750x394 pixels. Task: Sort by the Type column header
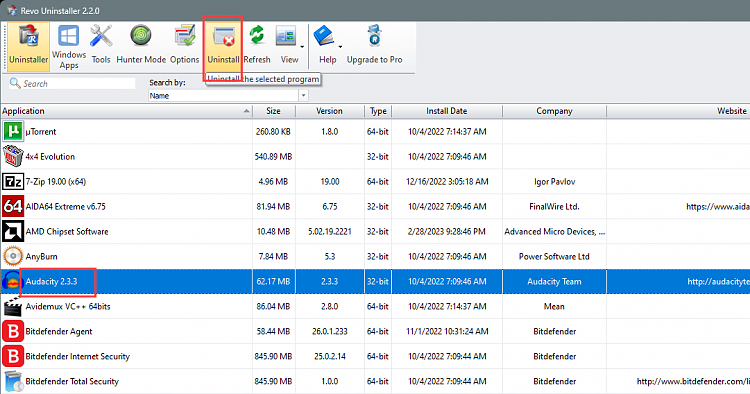click(378, 111)
